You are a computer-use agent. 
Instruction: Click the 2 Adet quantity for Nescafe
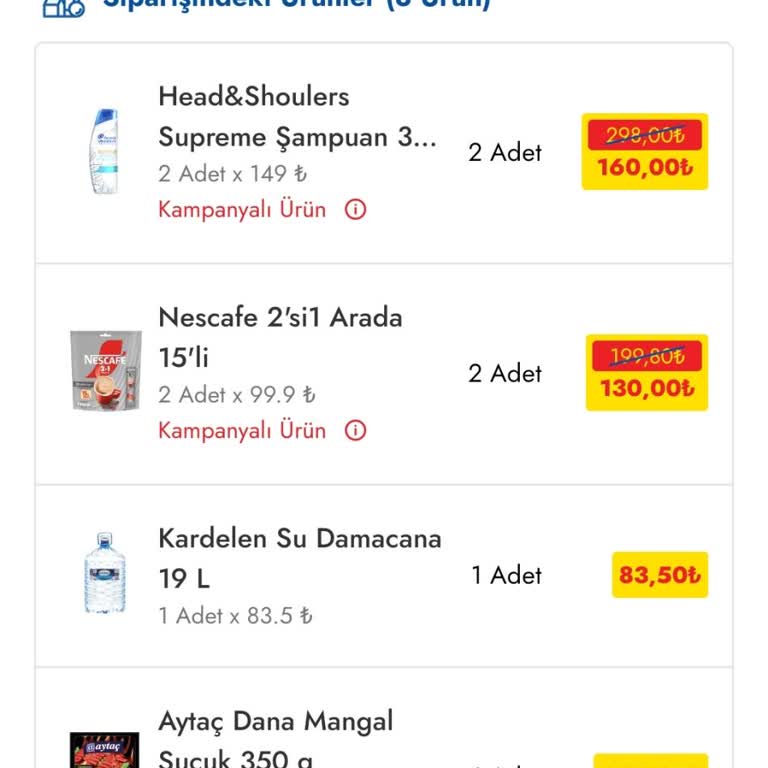505,374
